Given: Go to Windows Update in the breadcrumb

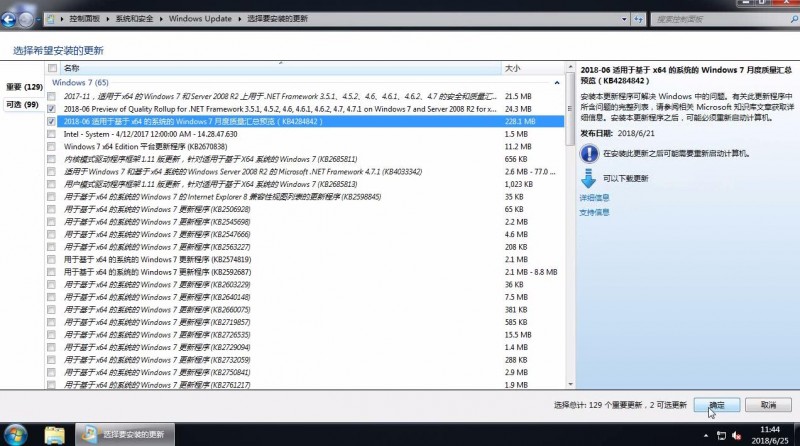Looking at the screenshot, I should pyautogui.click(x=200, y=19).
